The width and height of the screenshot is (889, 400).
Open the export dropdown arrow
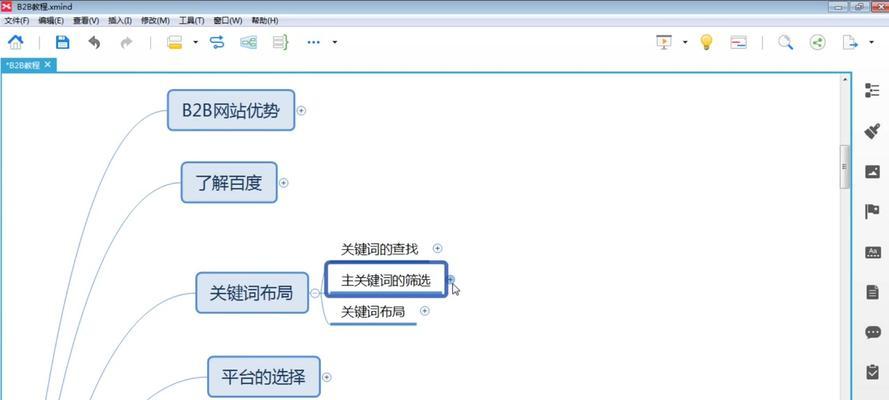(871, 42)
